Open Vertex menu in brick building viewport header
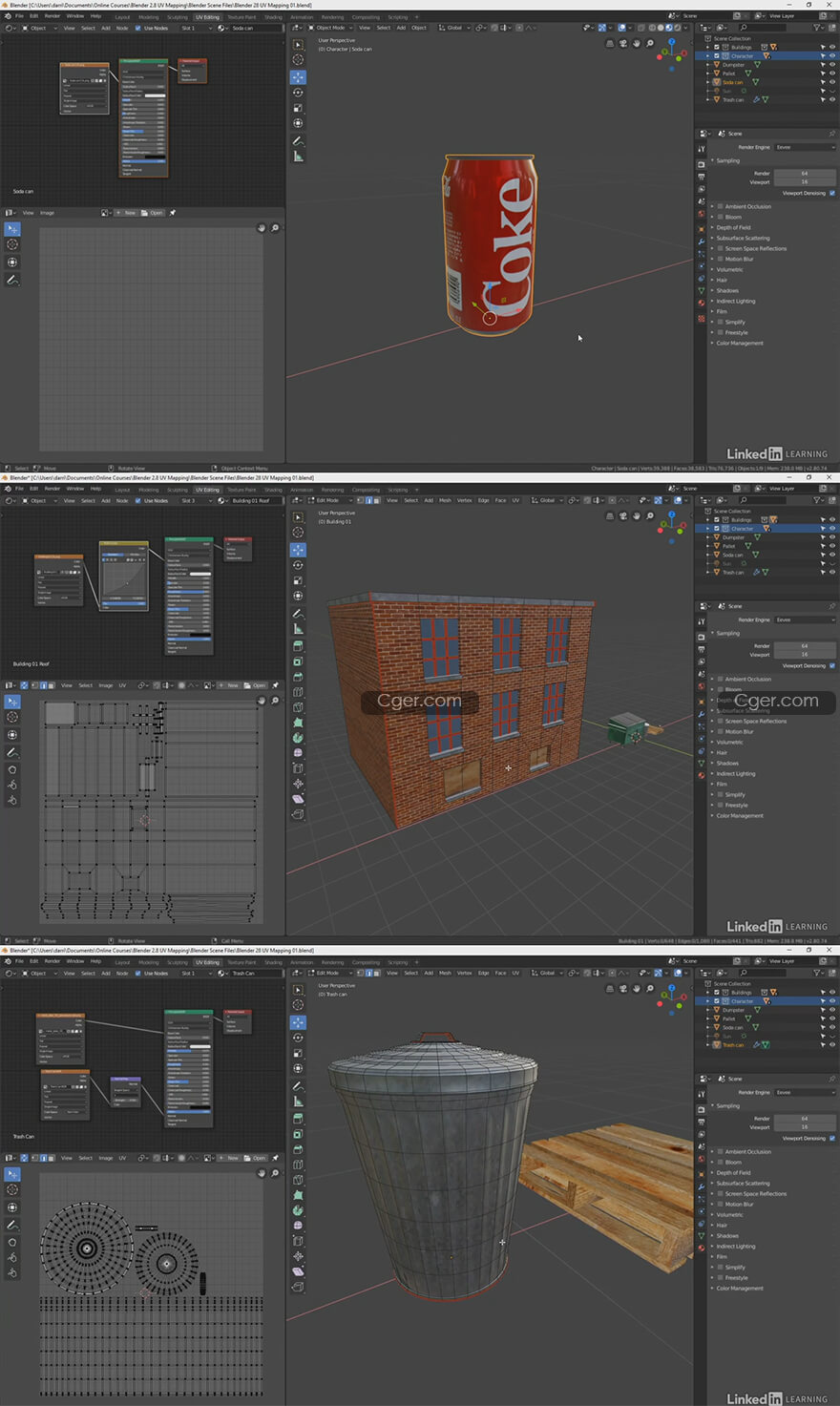The image size is (840, 1406). click(x=465, y=500)
